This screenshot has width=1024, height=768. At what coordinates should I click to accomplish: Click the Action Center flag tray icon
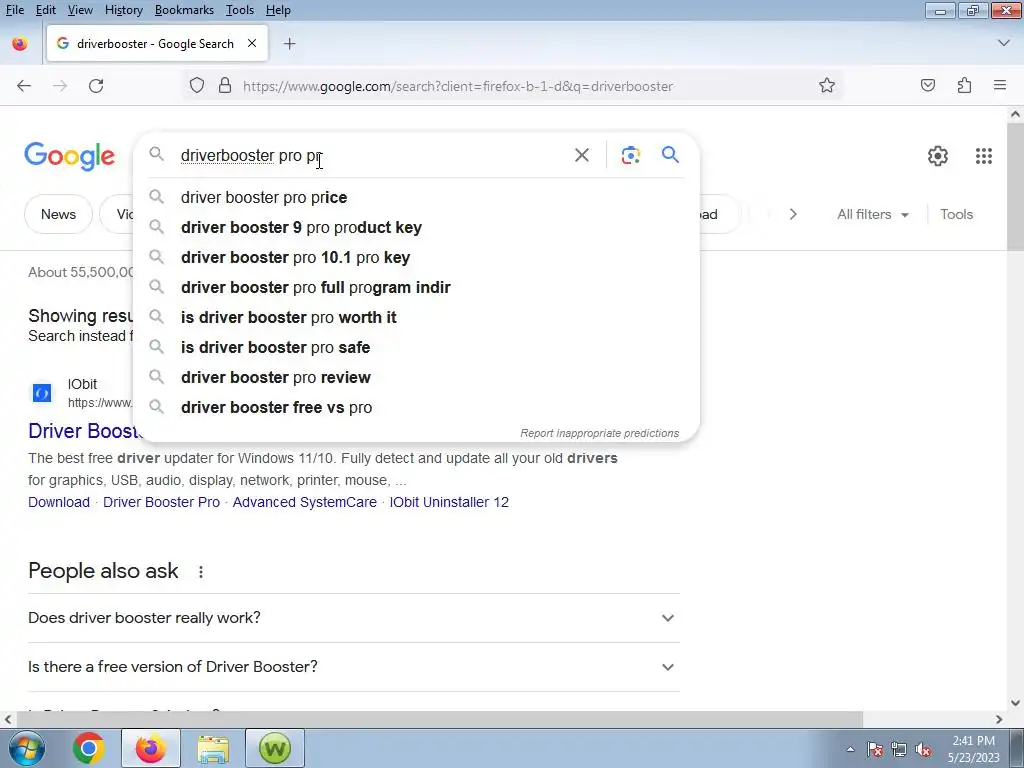[x=875, y=750]
